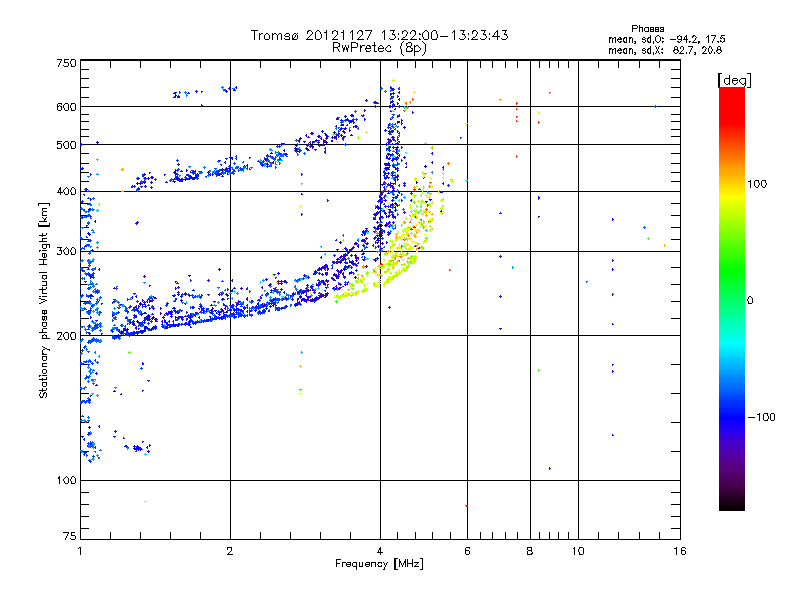Click the plot title 'Tromsø 20121127 13:22:00-13:23:43'
800x600 pixels.
point(379,35)
